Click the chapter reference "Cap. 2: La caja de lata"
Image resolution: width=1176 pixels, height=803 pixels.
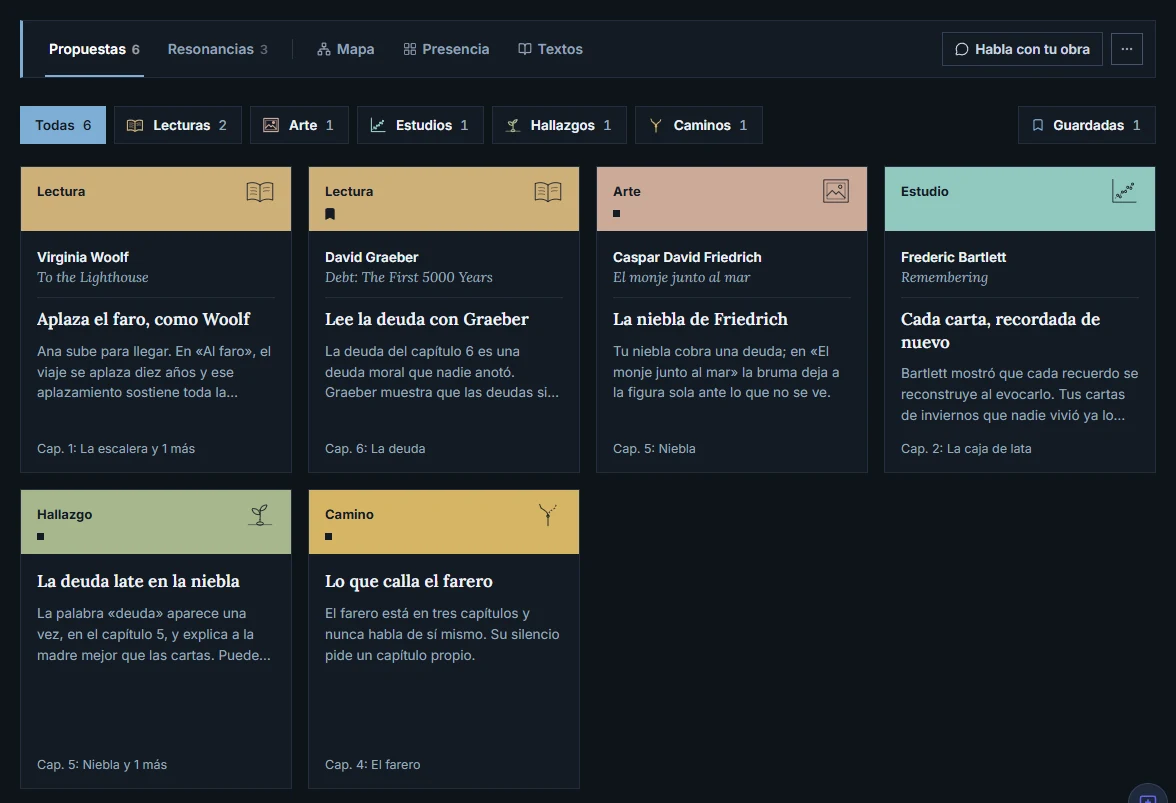click(966, 448)
